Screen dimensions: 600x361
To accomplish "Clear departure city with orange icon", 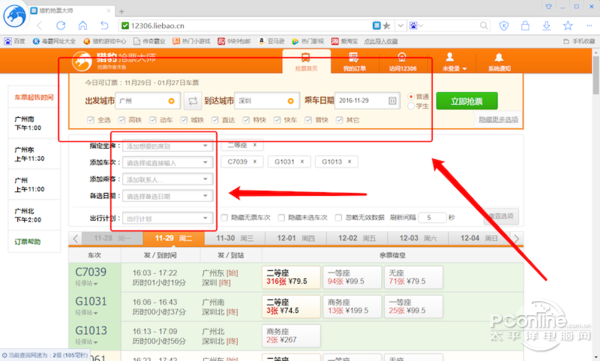I will (x=171, y=101).
